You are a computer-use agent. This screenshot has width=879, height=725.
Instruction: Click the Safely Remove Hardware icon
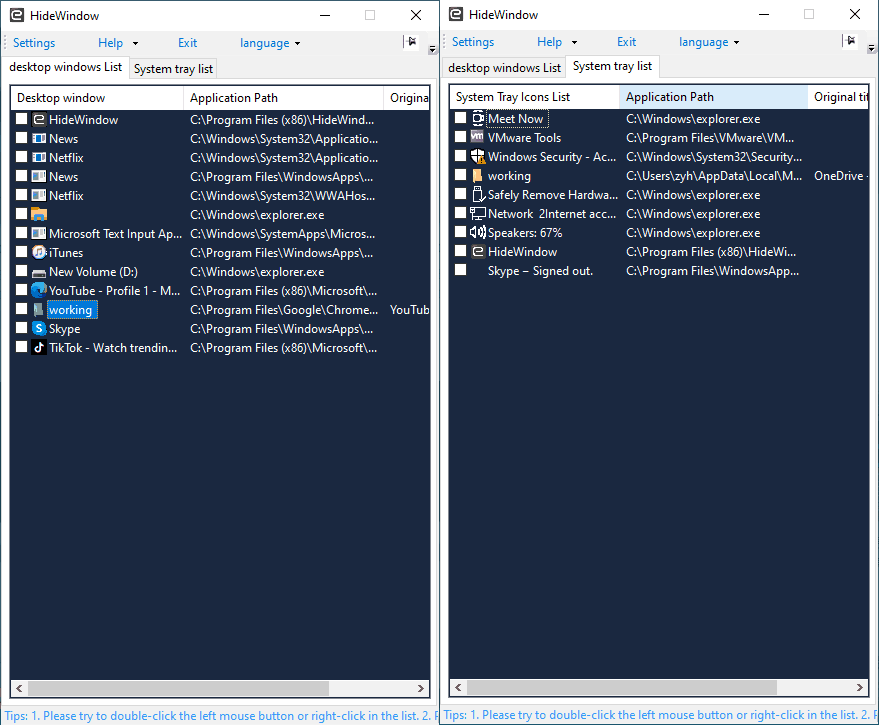478,195
